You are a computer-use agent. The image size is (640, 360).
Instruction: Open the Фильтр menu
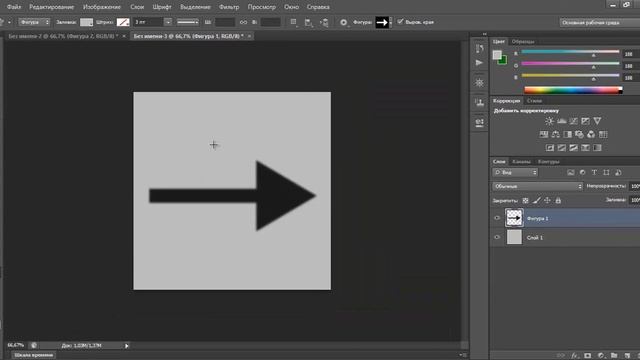[x=229, y=7]
